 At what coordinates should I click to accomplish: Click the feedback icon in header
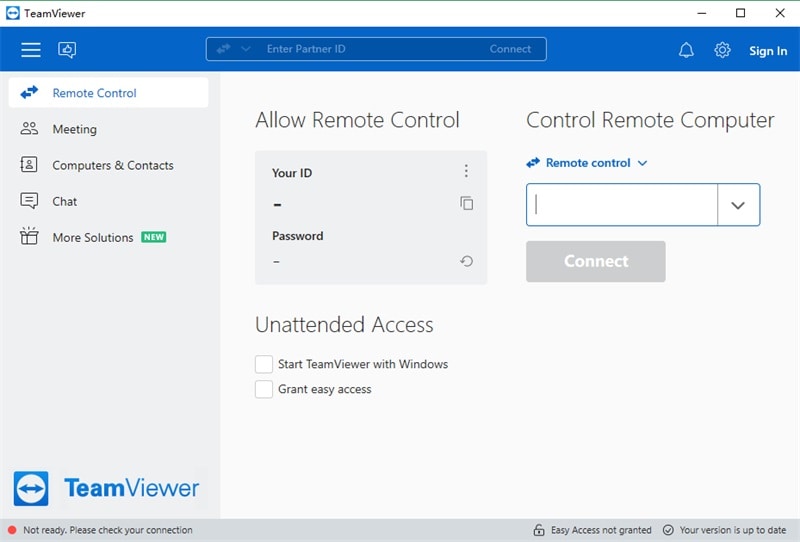tap(67, 50)
